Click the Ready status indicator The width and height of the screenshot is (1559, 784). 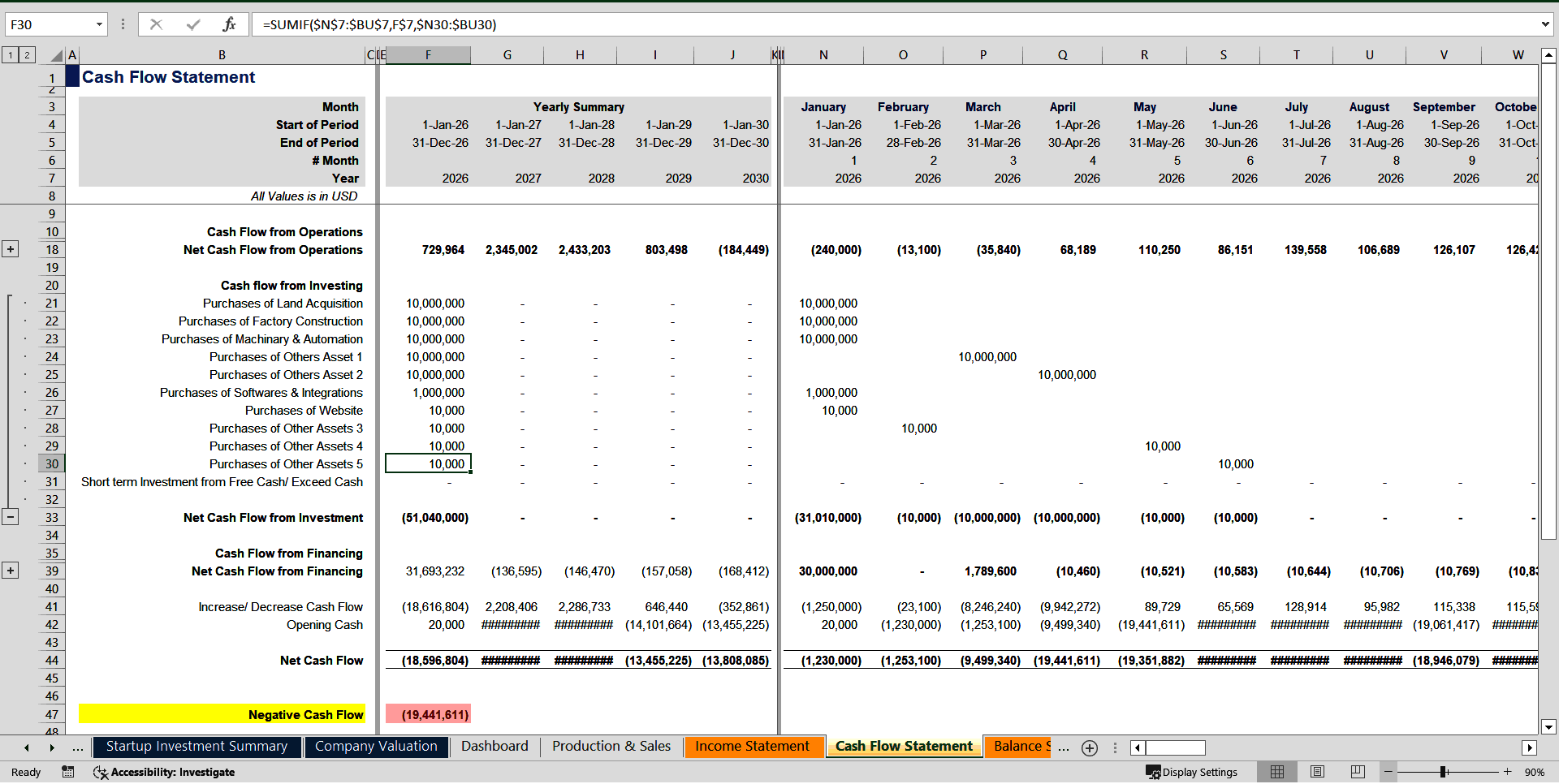[x=26, y=773]
